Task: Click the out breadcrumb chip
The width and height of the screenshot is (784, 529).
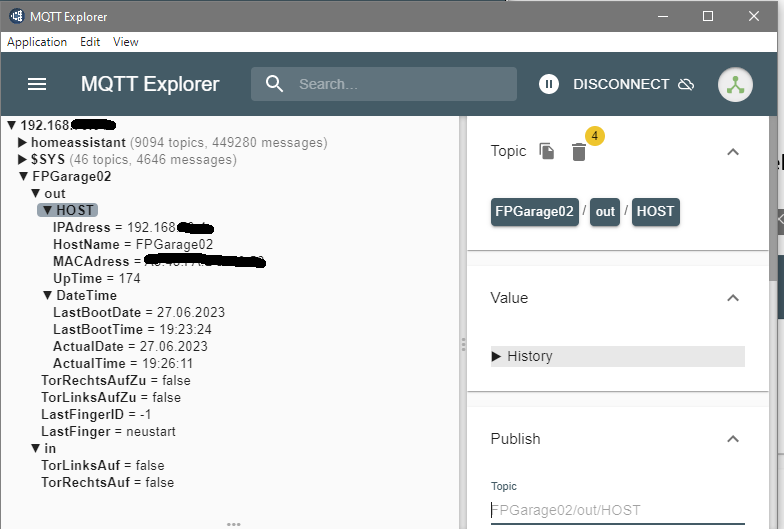Action: tap(605, 212)
